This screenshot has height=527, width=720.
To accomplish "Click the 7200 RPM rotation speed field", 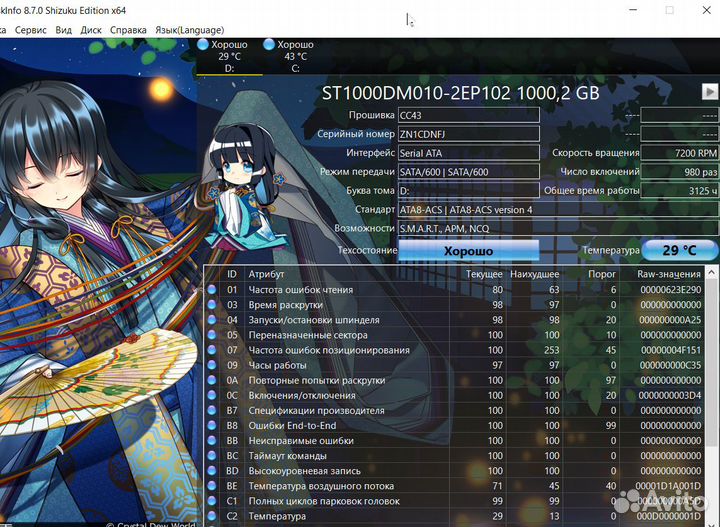I will pos(679,153).
